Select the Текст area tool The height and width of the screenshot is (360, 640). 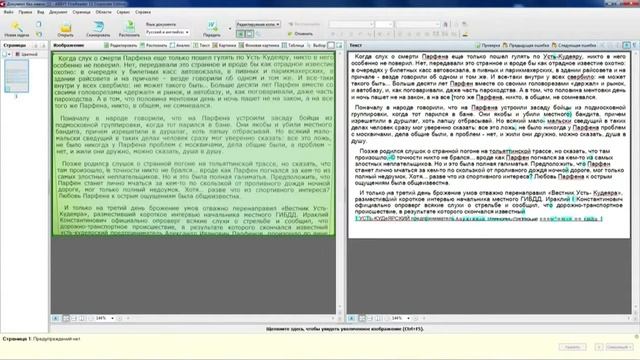(x=202, y=45)
